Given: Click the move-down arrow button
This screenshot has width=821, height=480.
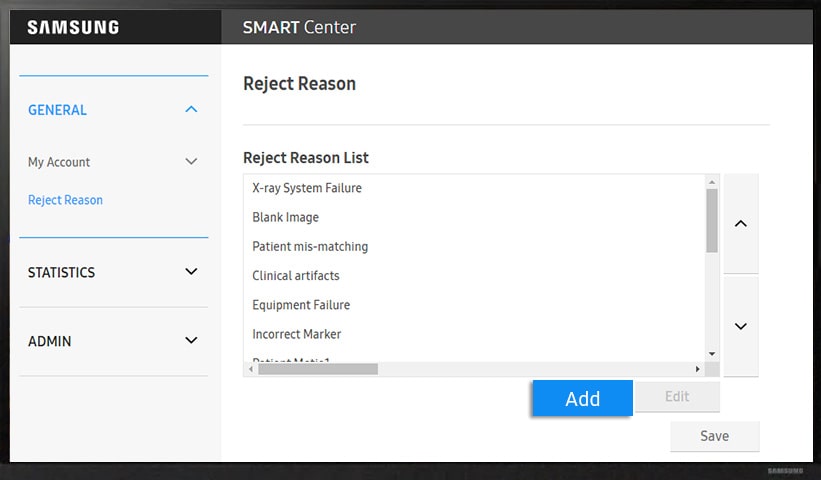Looking at the screenshot, I should click(740, 326).
